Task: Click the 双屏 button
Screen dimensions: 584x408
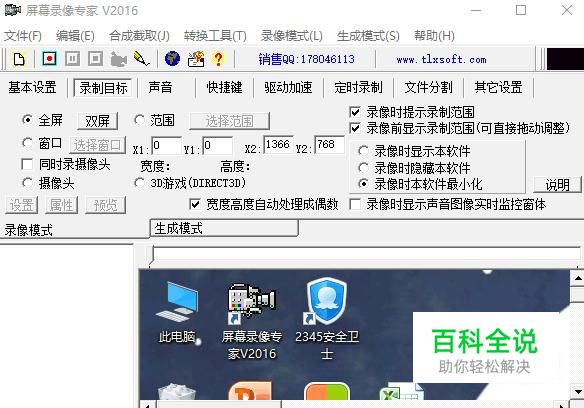Action: (x=98, y=121)
